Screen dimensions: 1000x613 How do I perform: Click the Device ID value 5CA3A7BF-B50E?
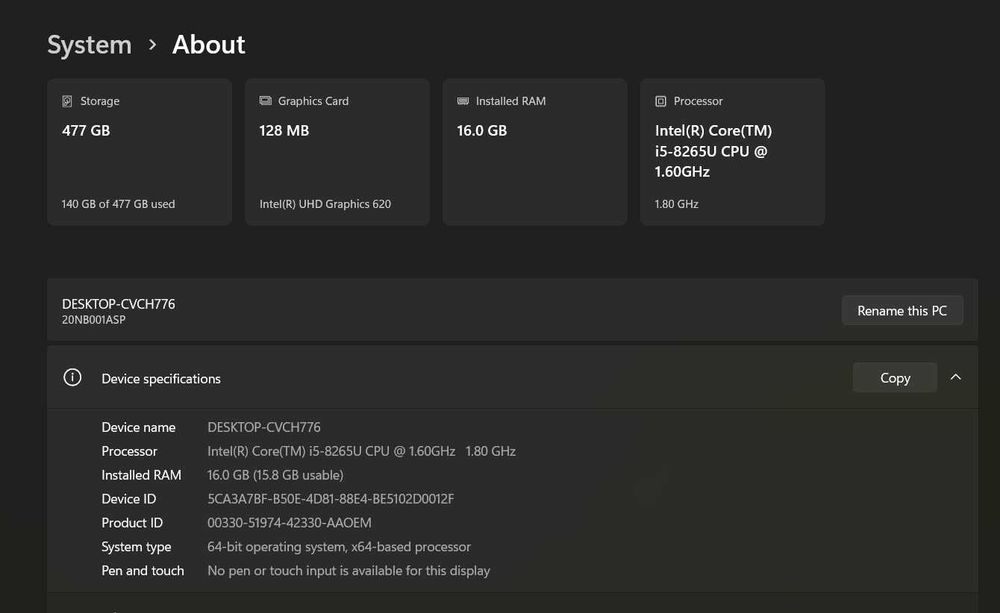click(x=331, y=499)
